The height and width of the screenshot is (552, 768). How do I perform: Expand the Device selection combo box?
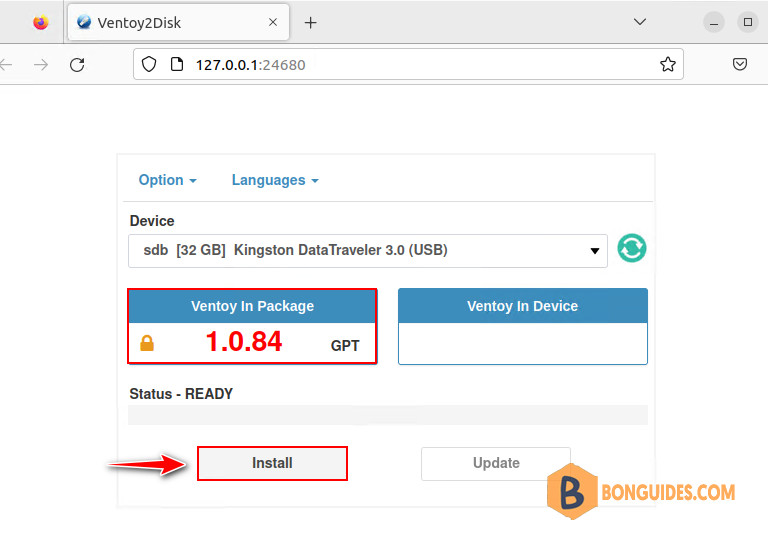pyautogui.click(x=368, y=251)
